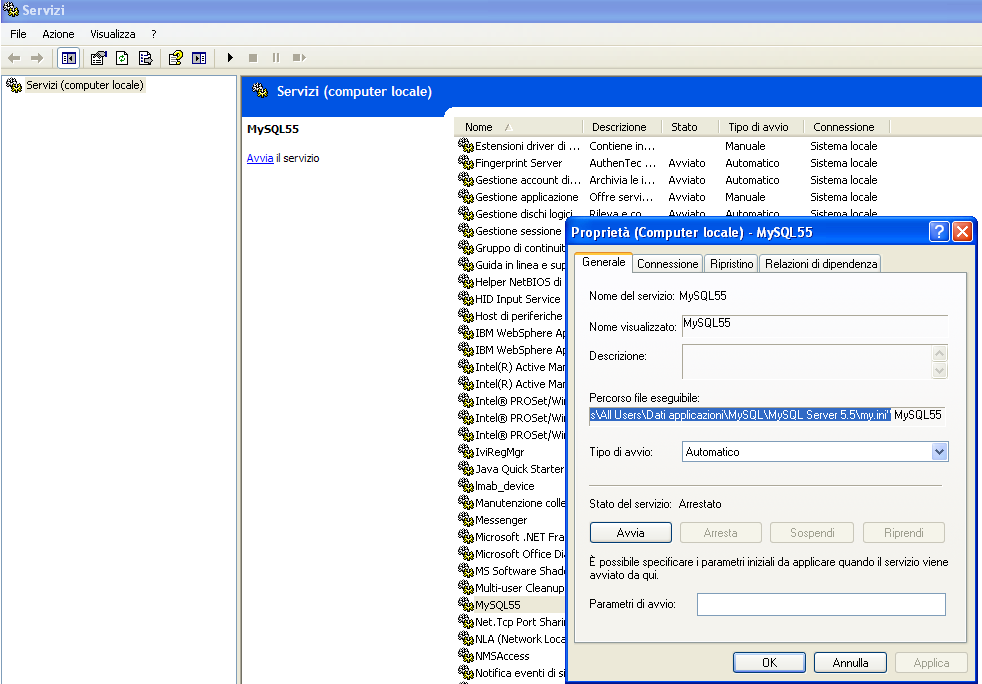Screen dimensions: 982x684
Task: Confirm the properties dialog with OK
Action: 769,663
